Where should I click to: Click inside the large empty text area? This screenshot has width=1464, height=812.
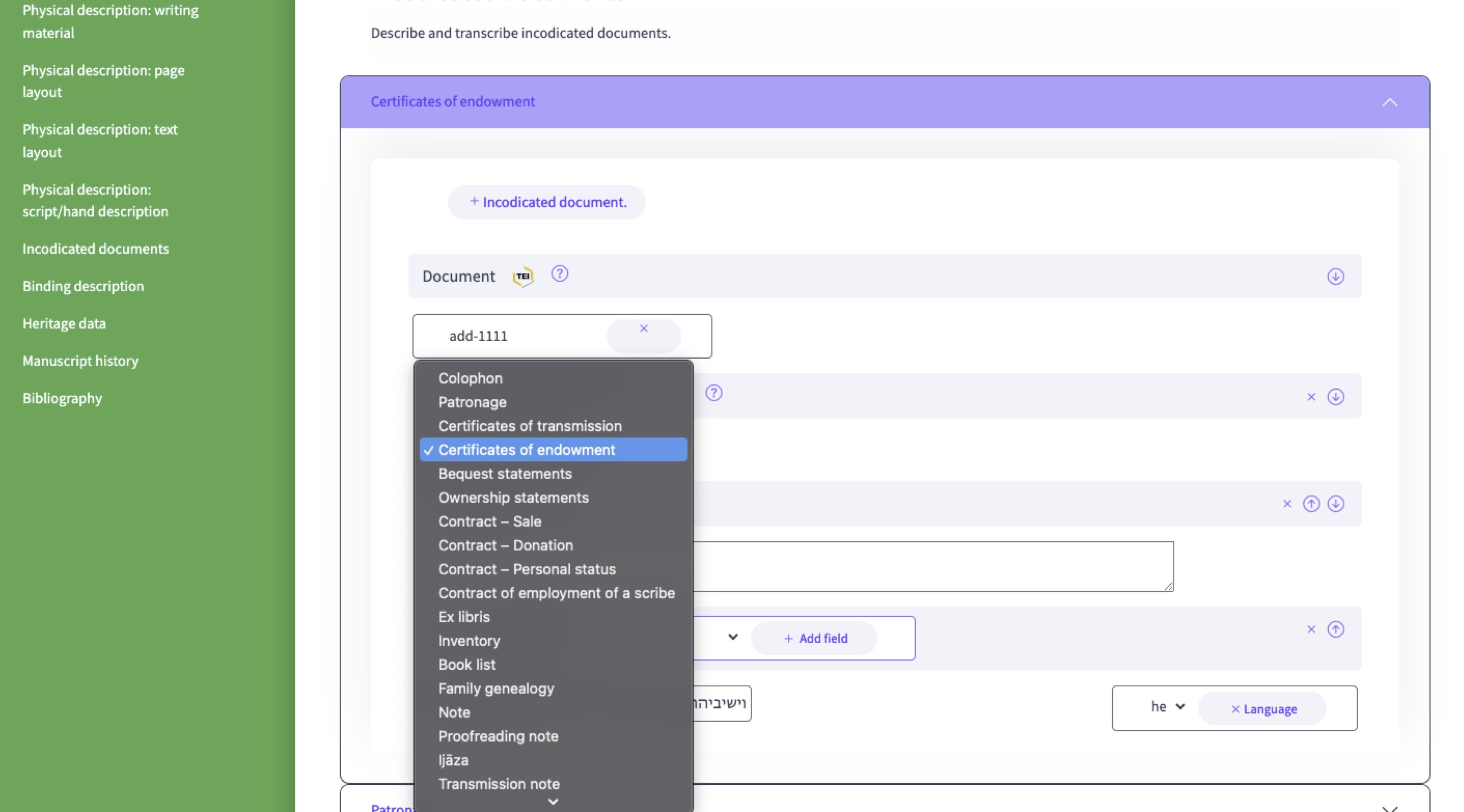932,566
